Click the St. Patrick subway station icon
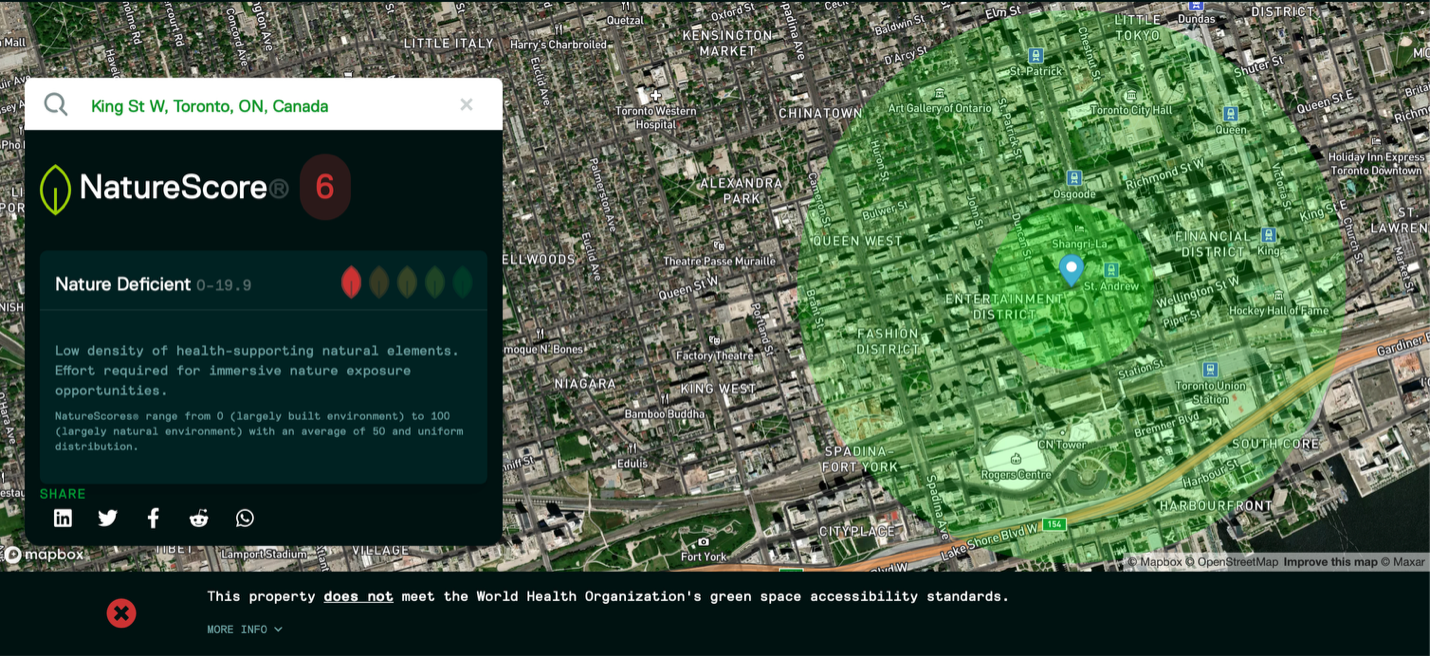Image resolution: width=1430 pixels, height=660 pixels. pyautogui.click(x=1036, y=56)
